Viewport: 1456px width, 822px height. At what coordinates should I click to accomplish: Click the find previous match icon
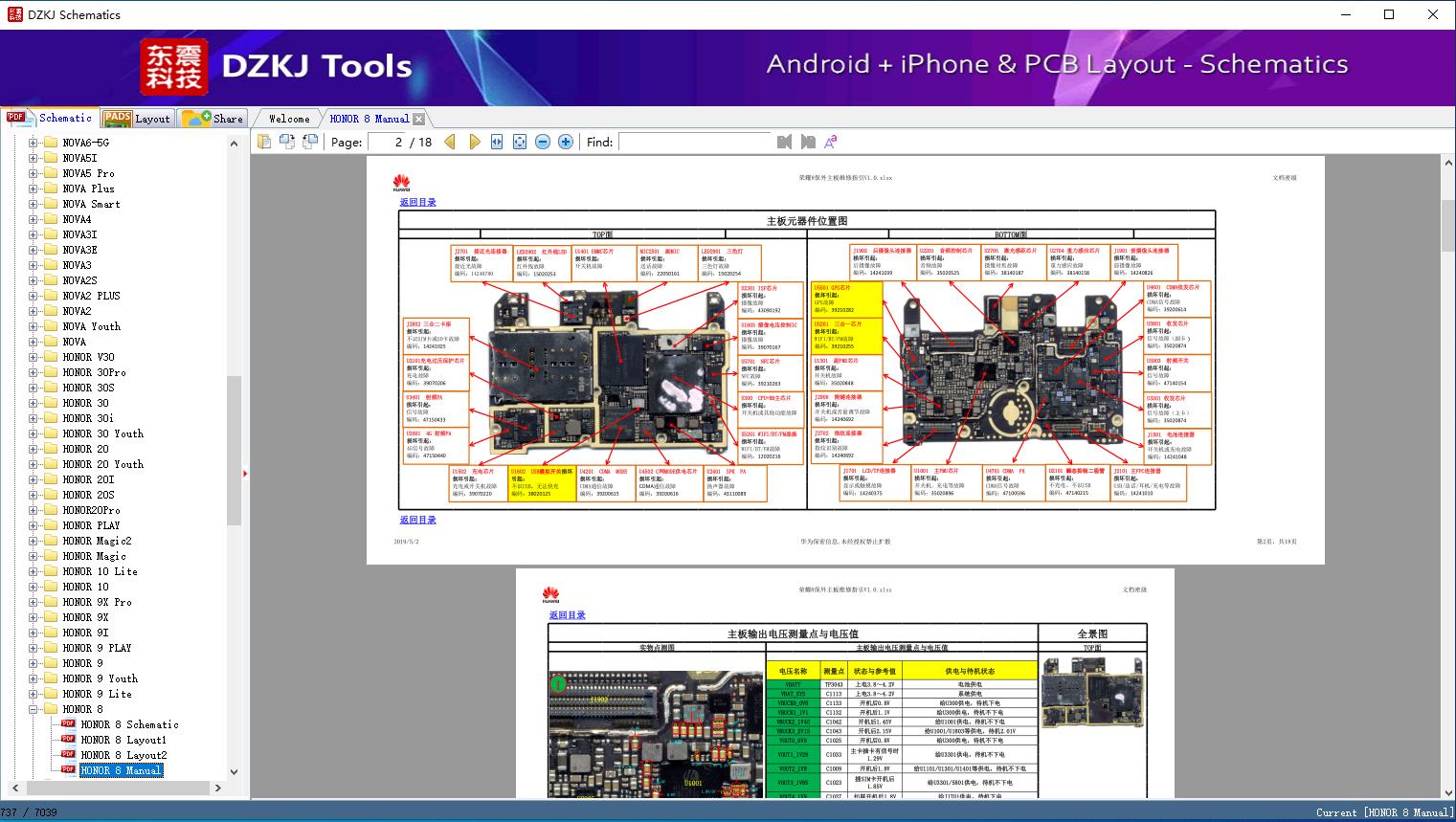click(x=785, y=142)
